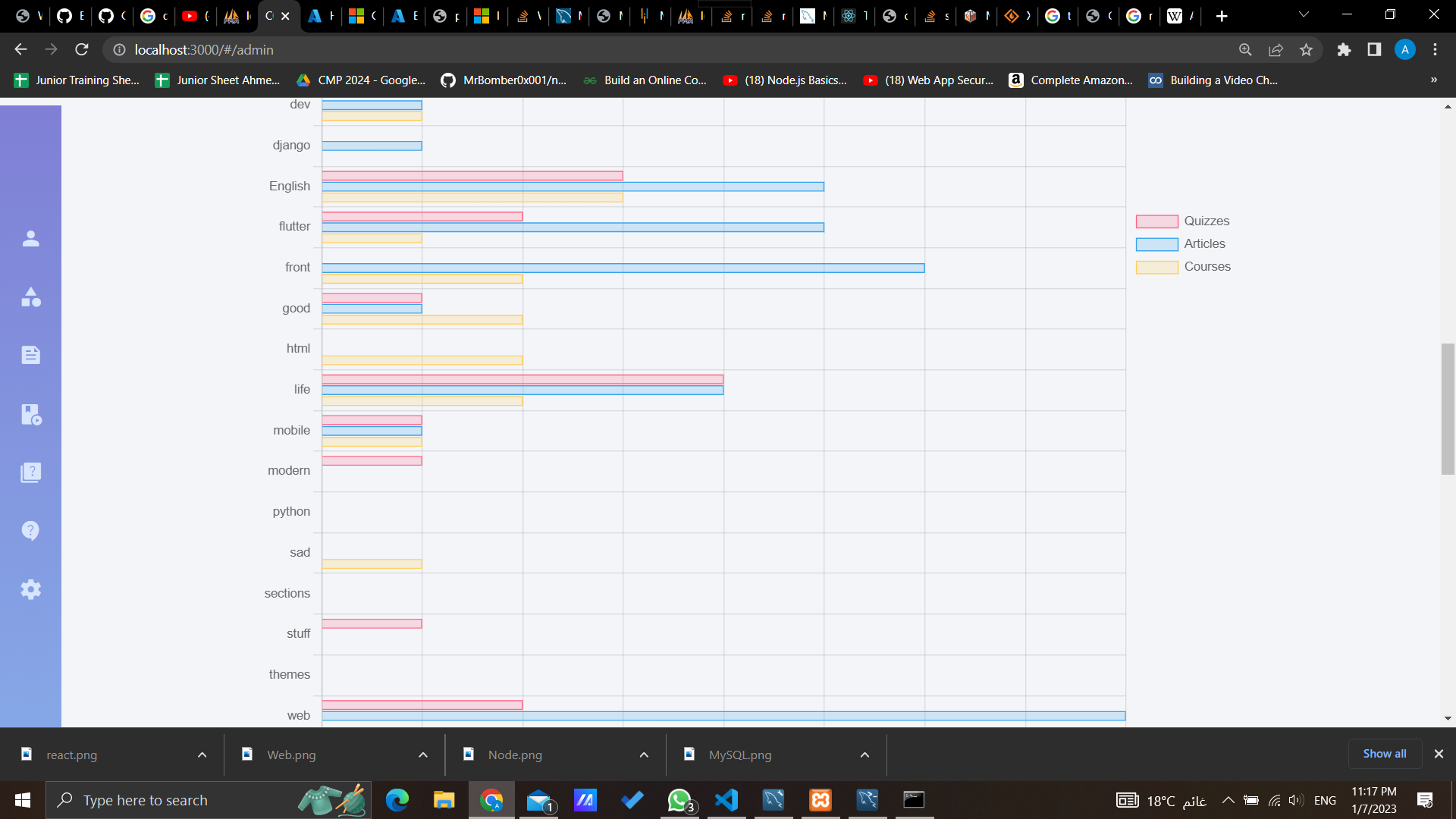Open the bookmarks overflow chevron
Image resolution: width=1456 pixels, height=819 pixels.
click(x=1433, y=80)
